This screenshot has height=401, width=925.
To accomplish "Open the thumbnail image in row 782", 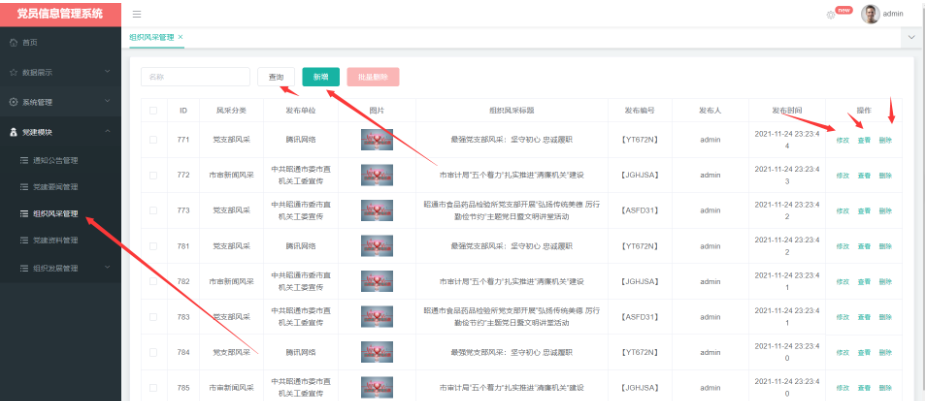I will coord(377,281).
